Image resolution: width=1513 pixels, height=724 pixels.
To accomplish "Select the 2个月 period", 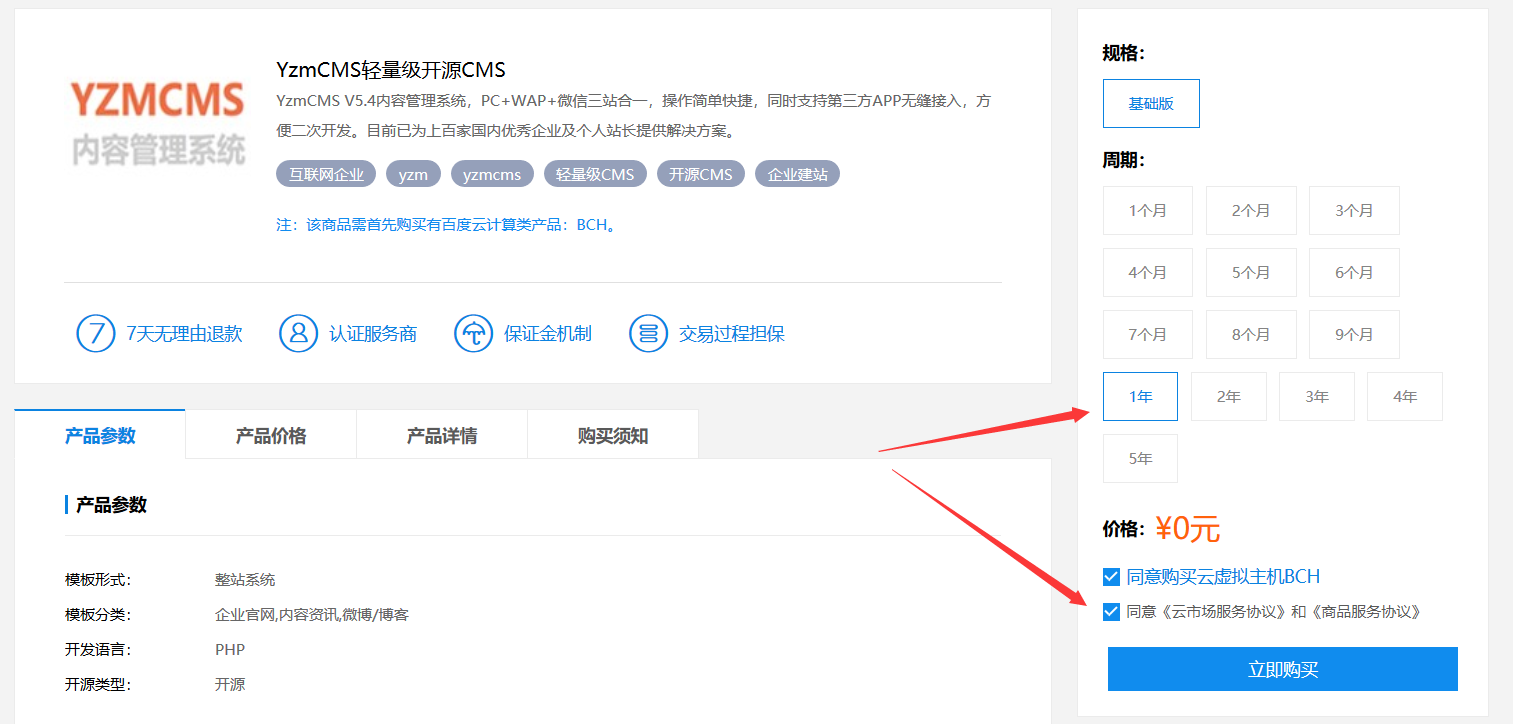I will [1251, 211].
